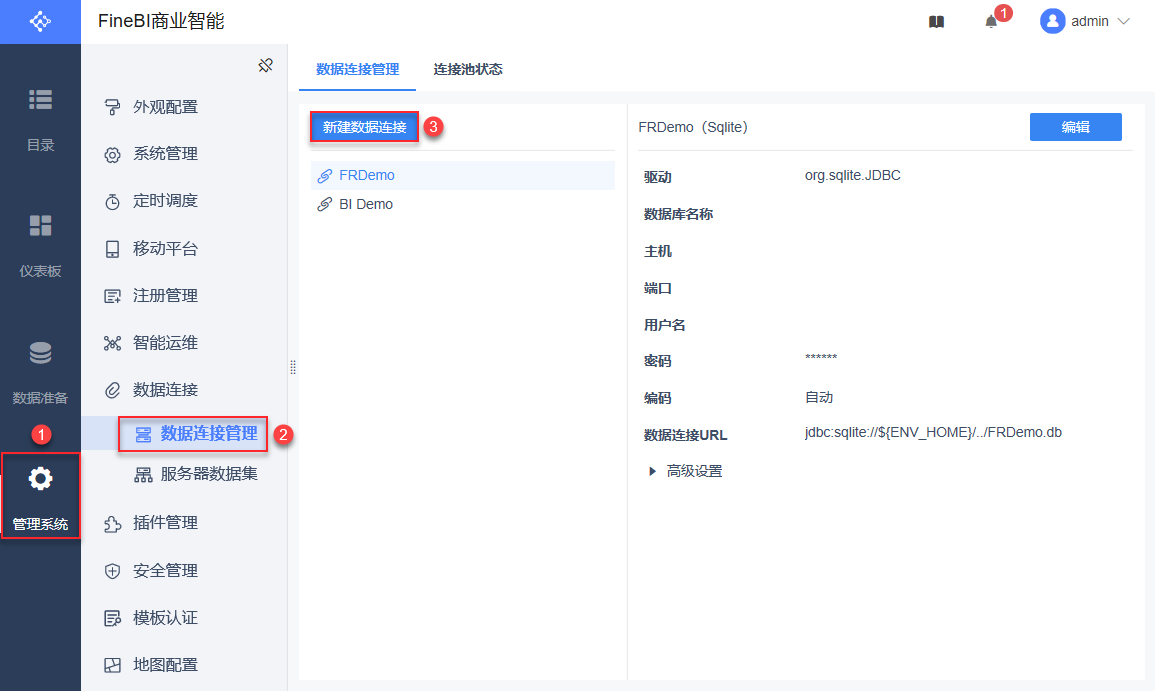This screenshot has width=1155, height=691.
Task: Click the FineBI商业智能 header title
Action: click(x=161, y=21)
